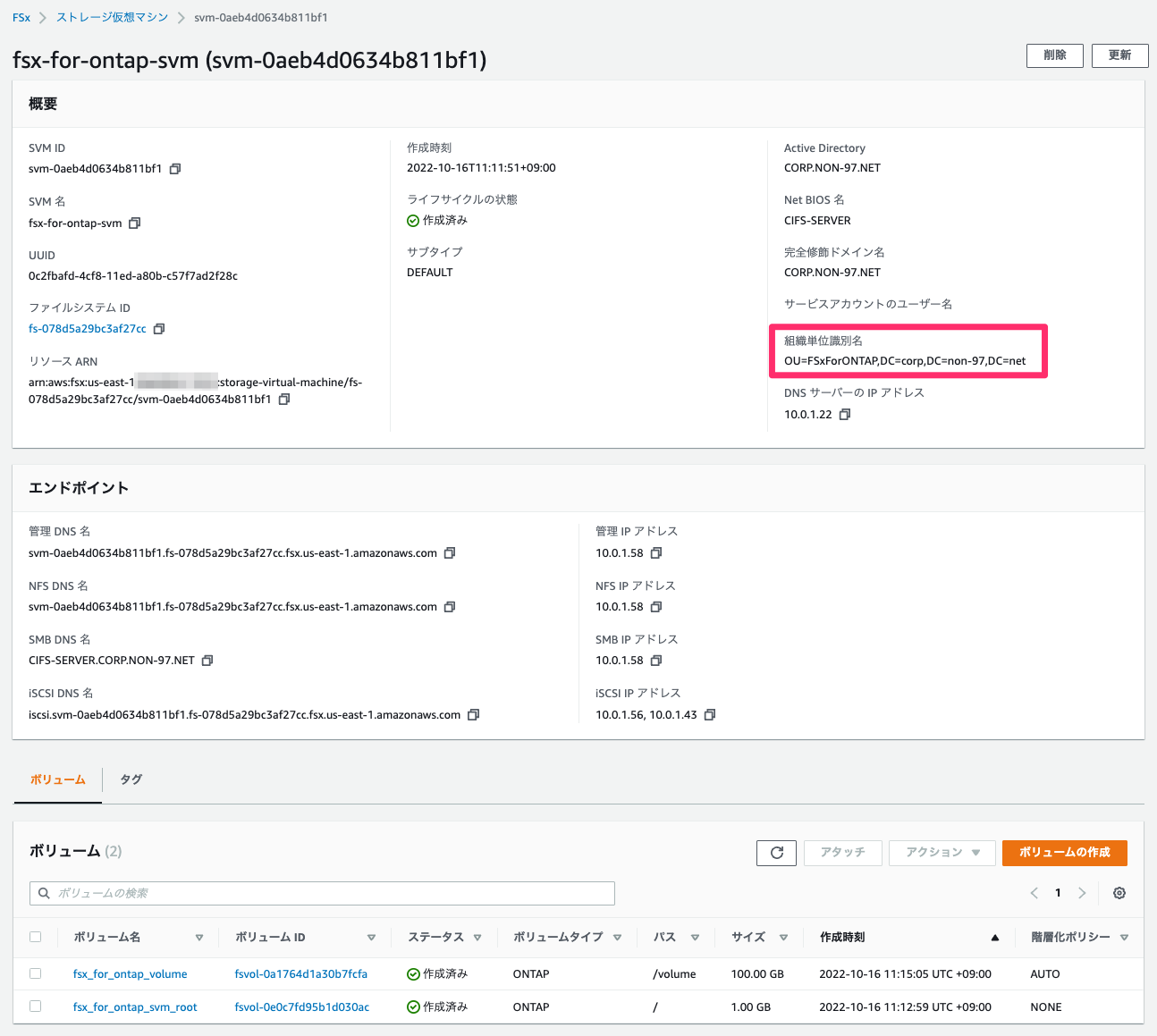Open file system fs-078d5a29bc3af27cc link
The image size is (1157, 1036).
pyautogui.click(x=88, y=328)
